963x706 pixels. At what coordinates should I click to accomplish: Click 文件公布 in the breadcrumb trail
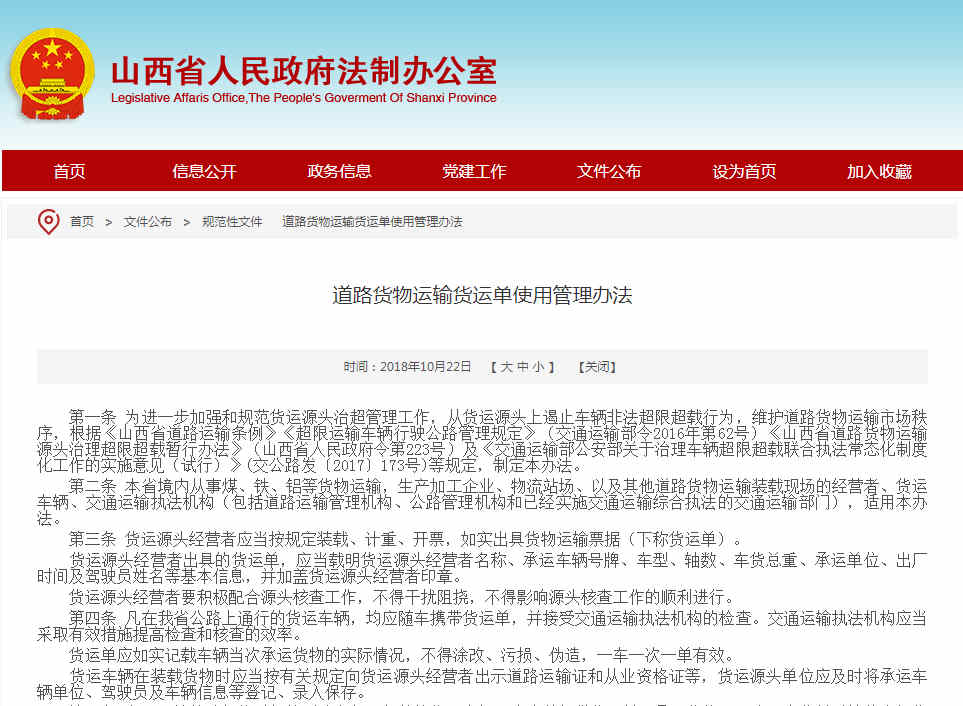click(147, 222)
